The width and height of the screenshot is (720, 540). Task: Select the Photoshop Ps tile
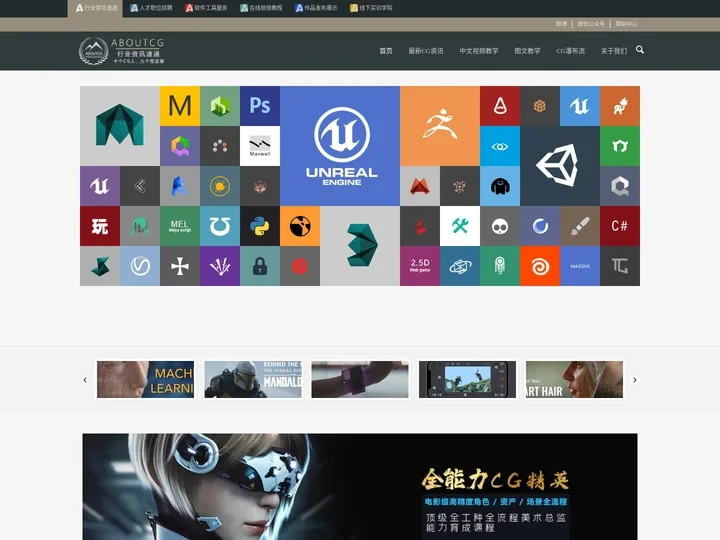(x=260, y=106)
